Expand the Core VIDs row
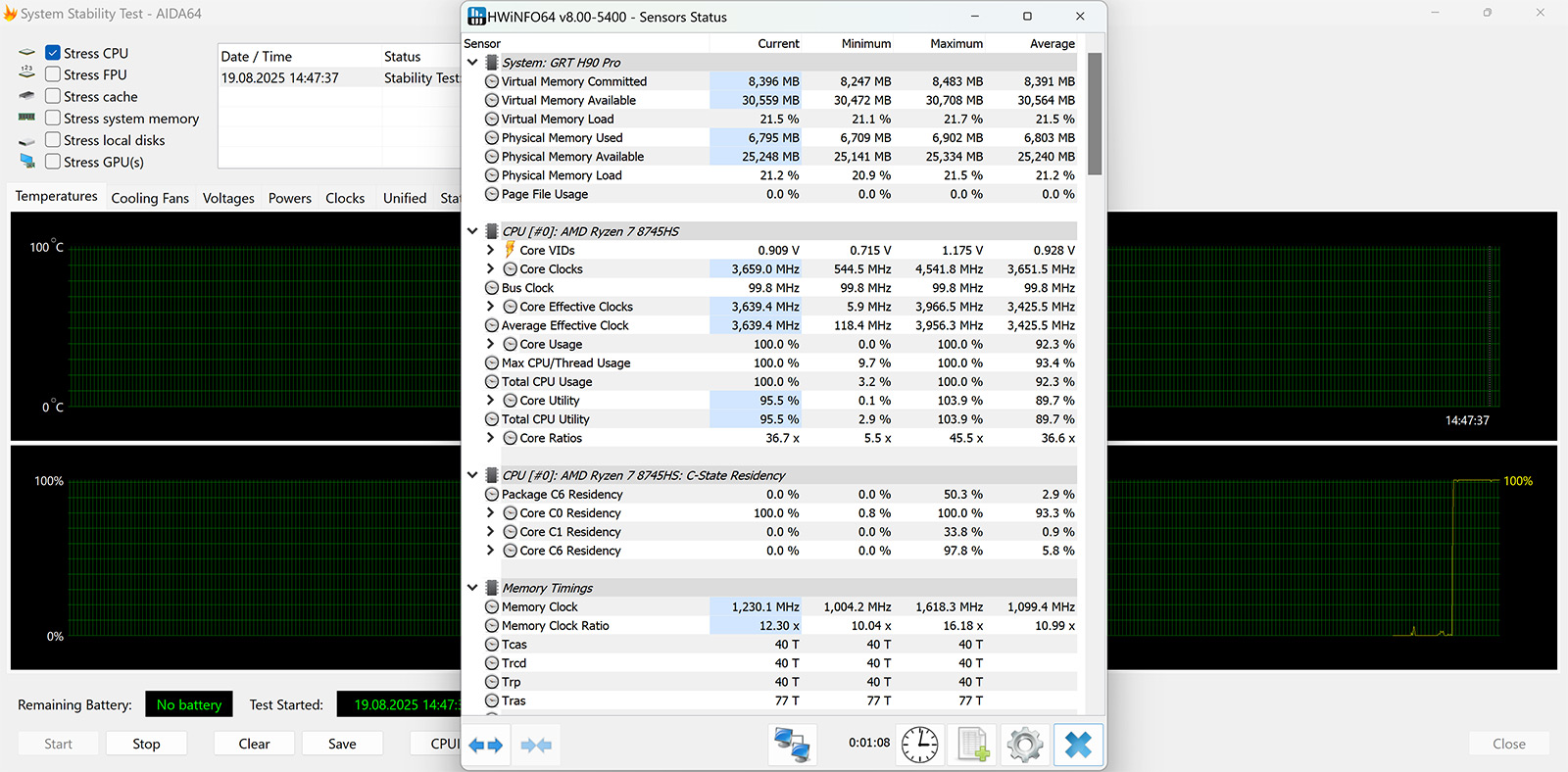Viewport: 1568px width, 772px height. click(491, 250)
